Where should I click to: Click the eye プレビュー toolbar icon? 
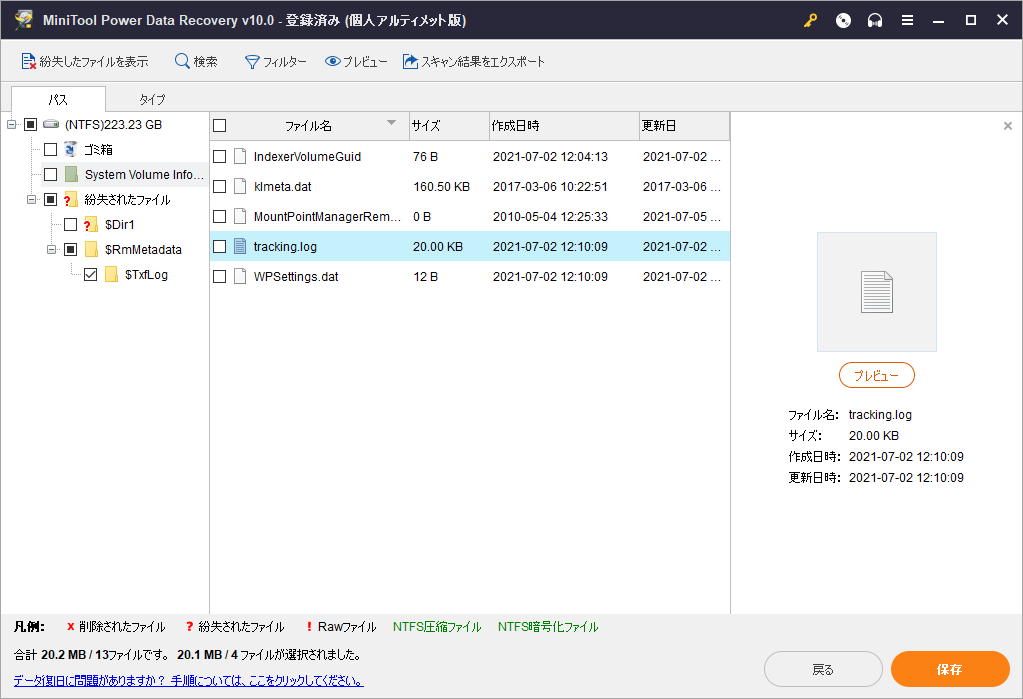pos(334,62)
